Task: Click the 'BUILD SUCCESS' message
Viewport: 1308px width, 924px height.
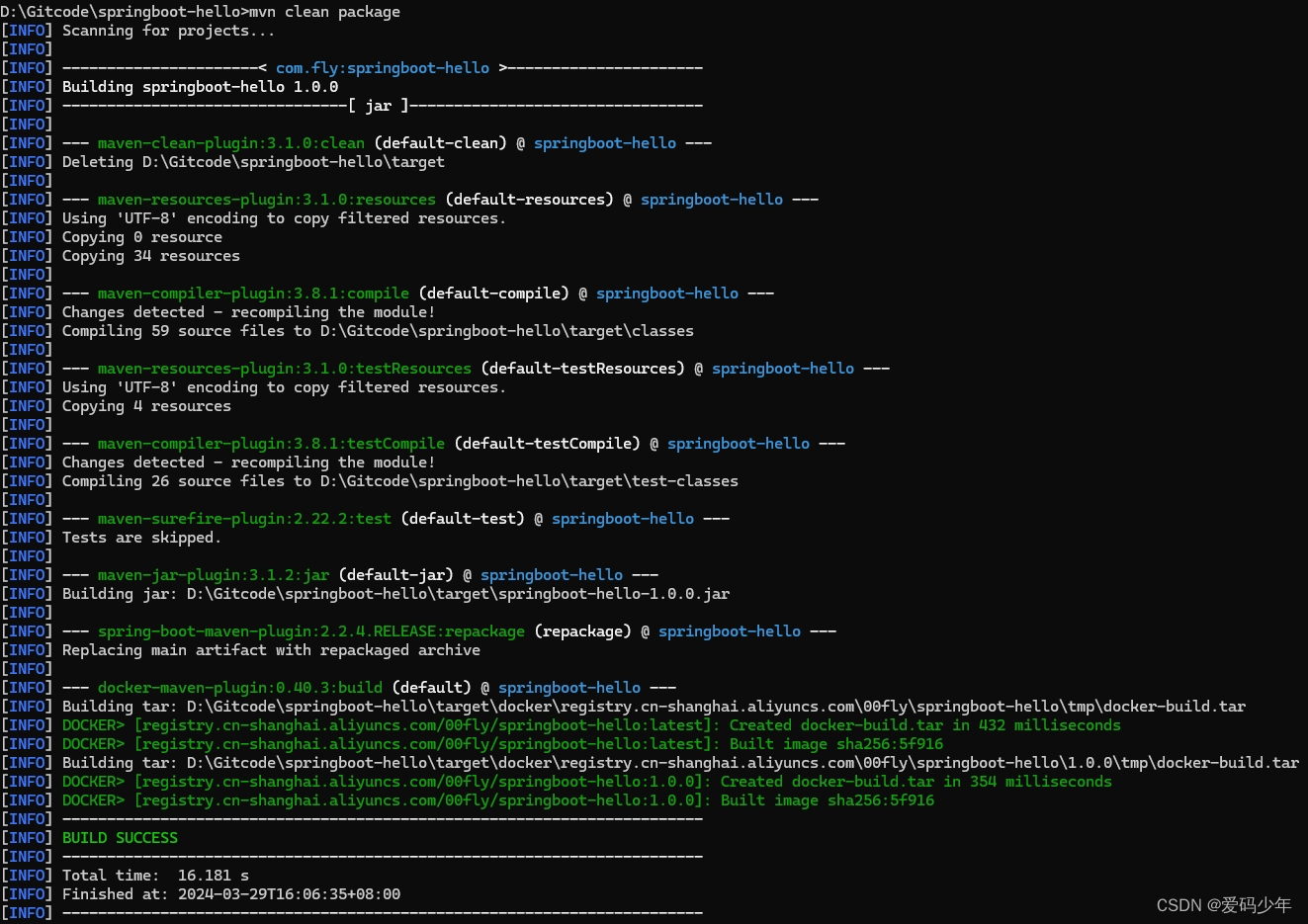Action: tap(120, 838)
